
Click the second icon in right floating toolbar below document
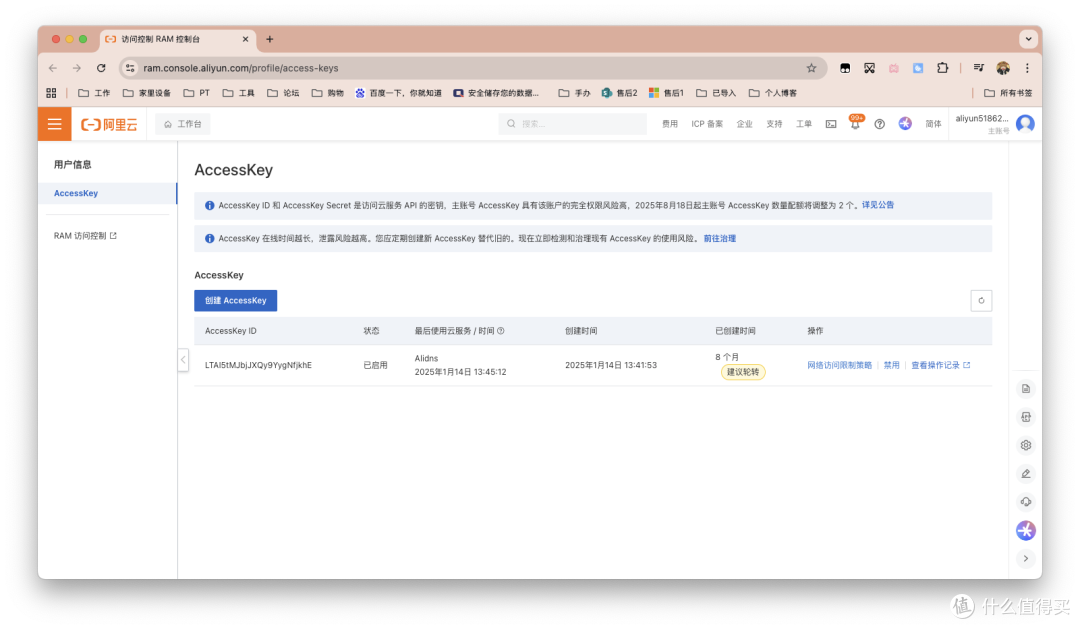click(x=1026, y=417)
